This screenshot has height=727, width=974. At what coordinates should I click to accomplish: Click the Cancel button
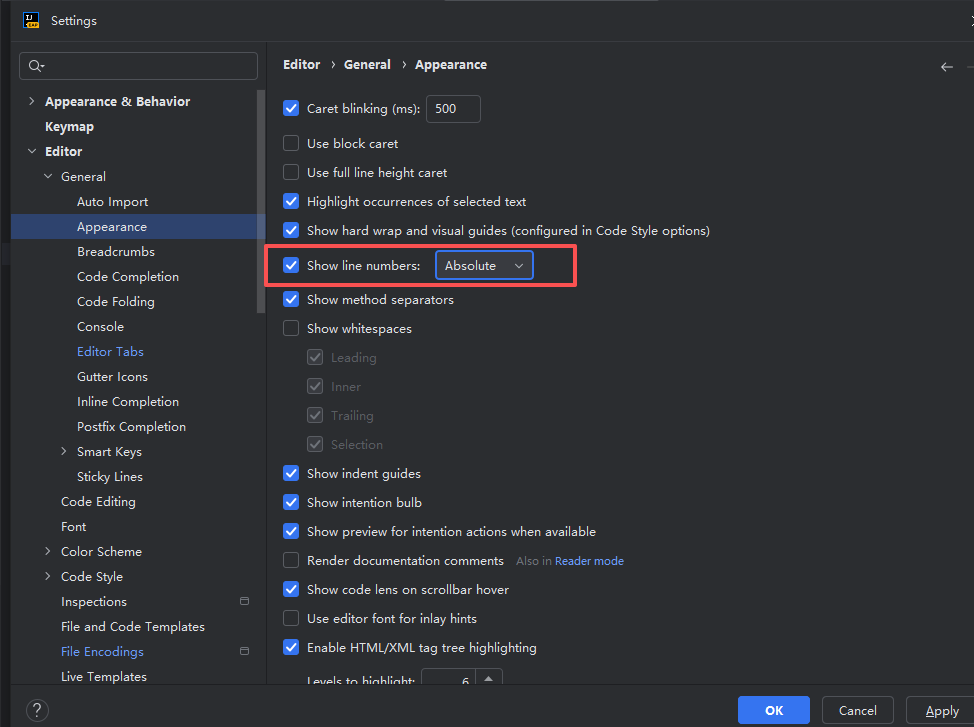(x=858, y=710)
